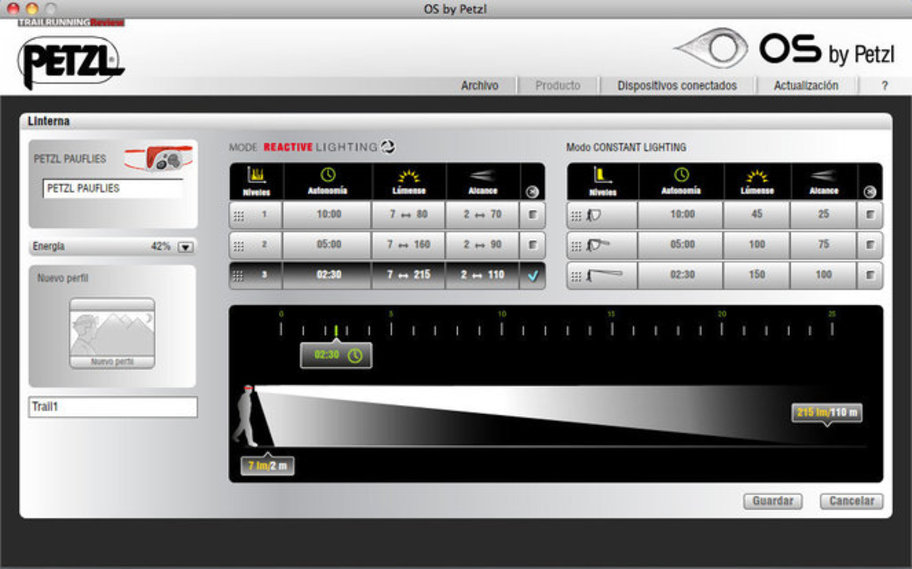Click the walking person figure

coord(245,415)
